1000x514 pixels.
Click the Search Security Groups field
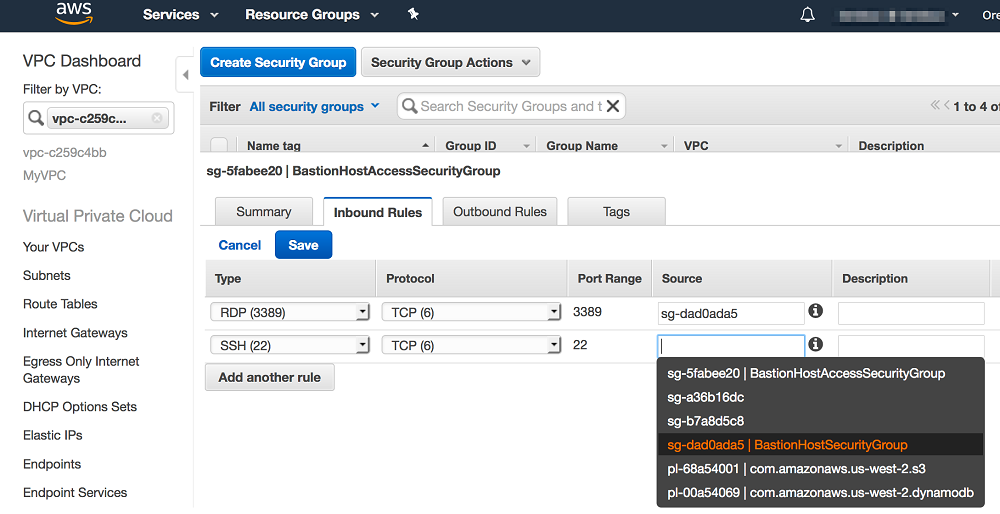click(510, 106)
